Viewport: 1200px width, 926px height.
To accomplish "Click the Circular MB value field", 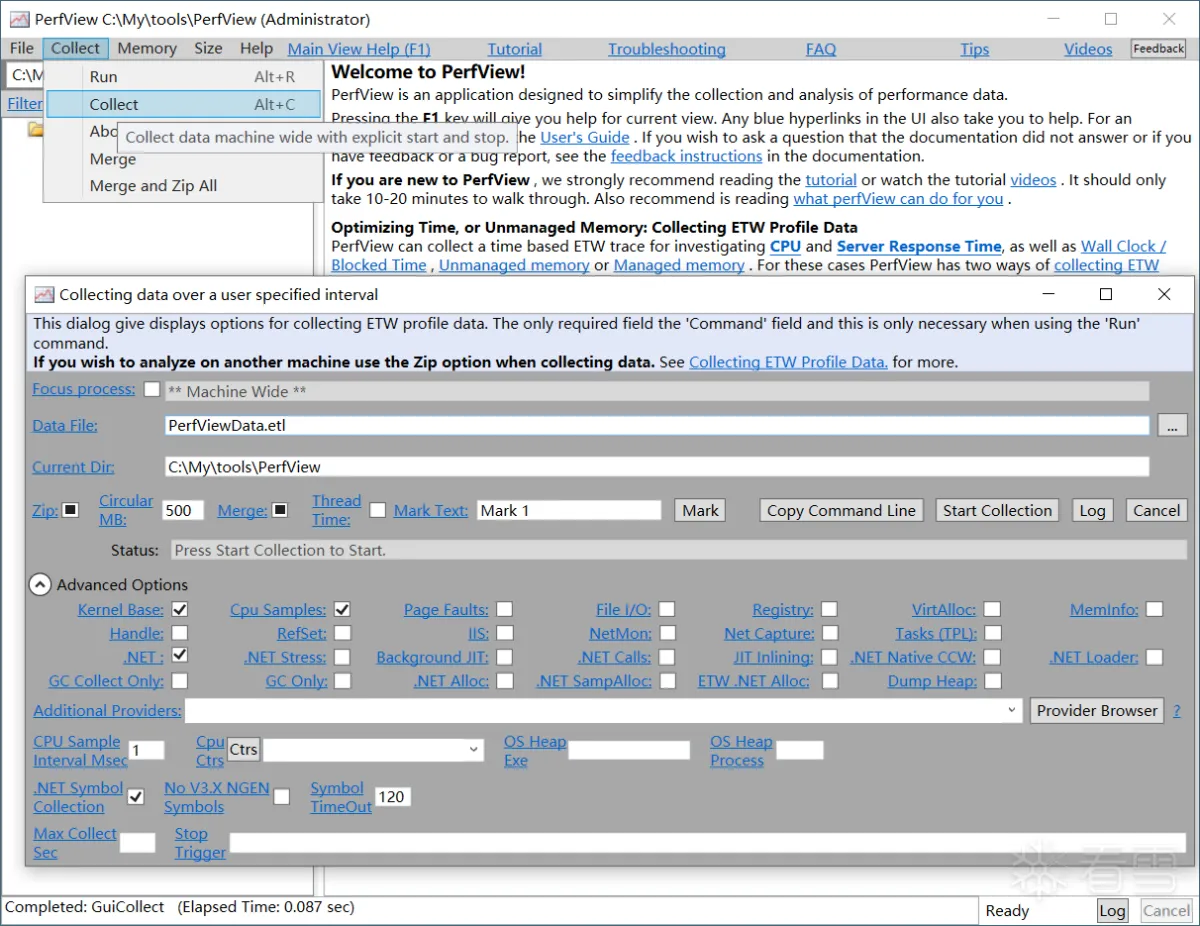I will tap(183, 510).
